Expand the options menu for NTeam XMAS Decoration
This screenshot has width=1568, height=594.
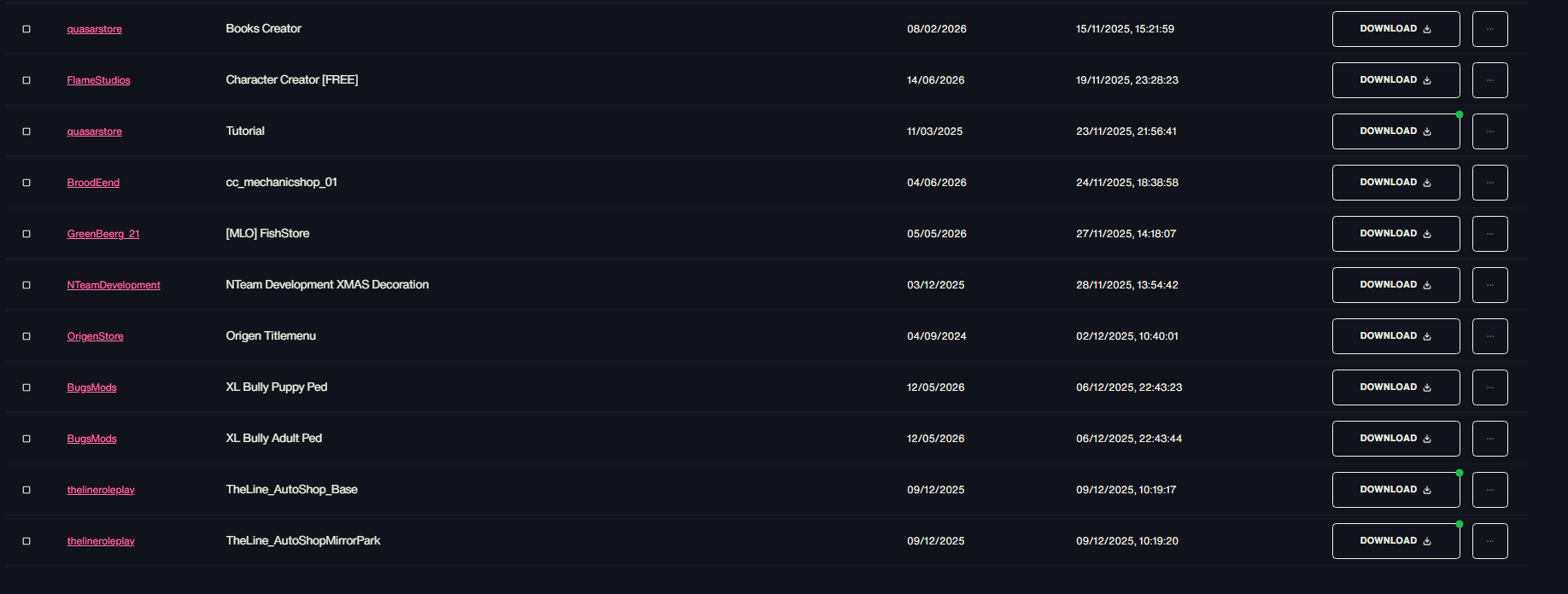[1489, 285]
